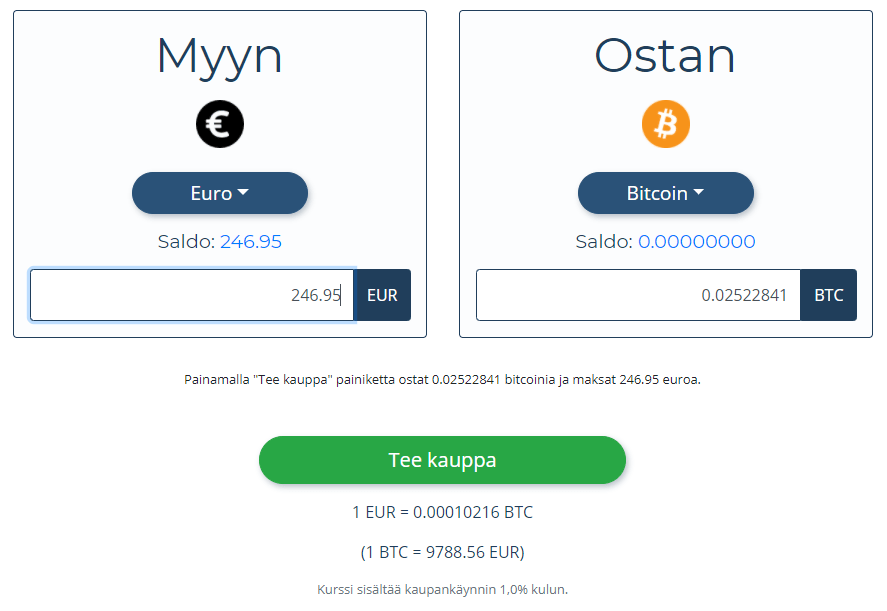Image resolution: width=887 pixels, height=611 pixels.
Task: Click the trade confirmation summary sentence
Action: point(443,380)
